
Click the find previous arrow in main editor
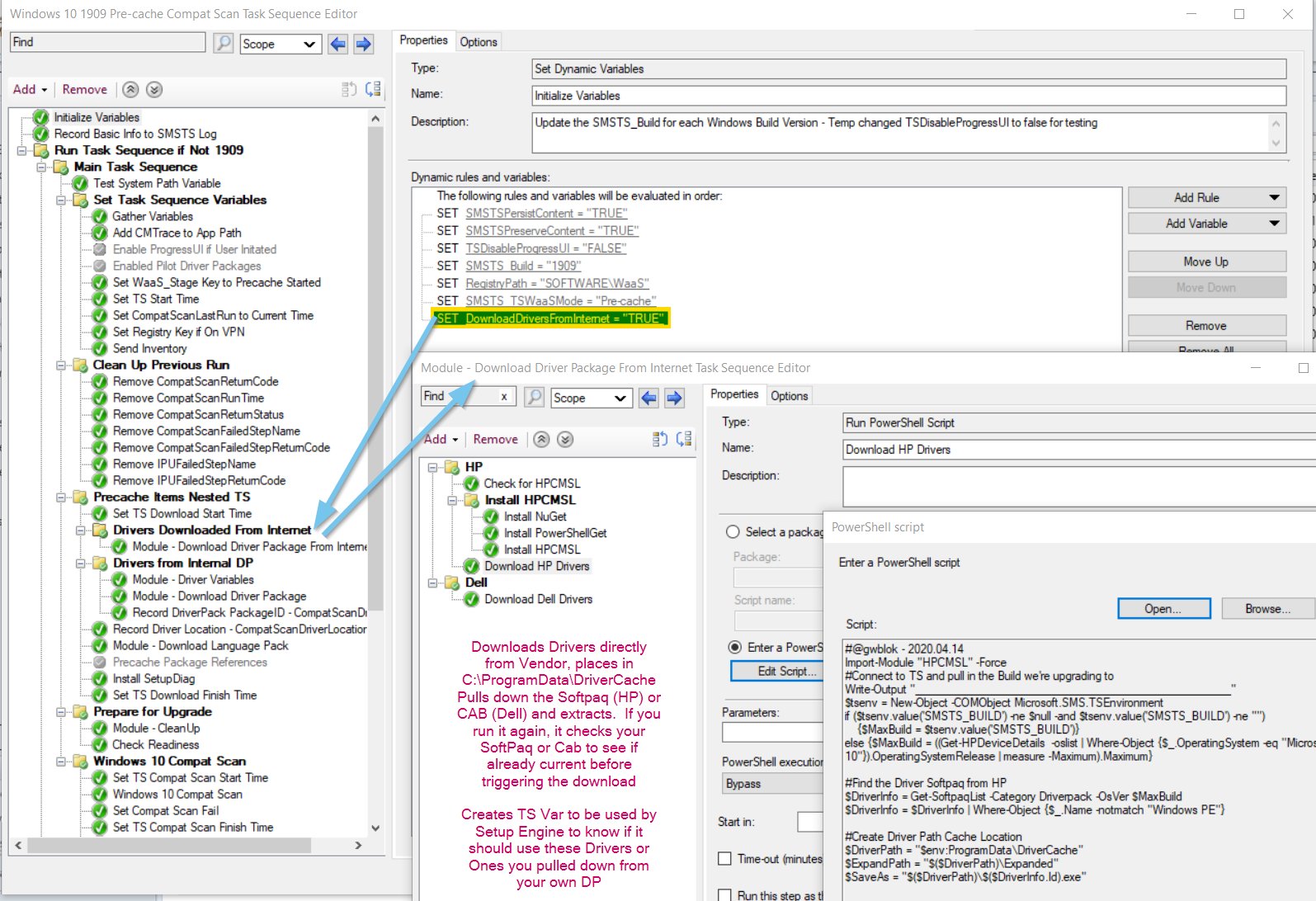point(337,44)
